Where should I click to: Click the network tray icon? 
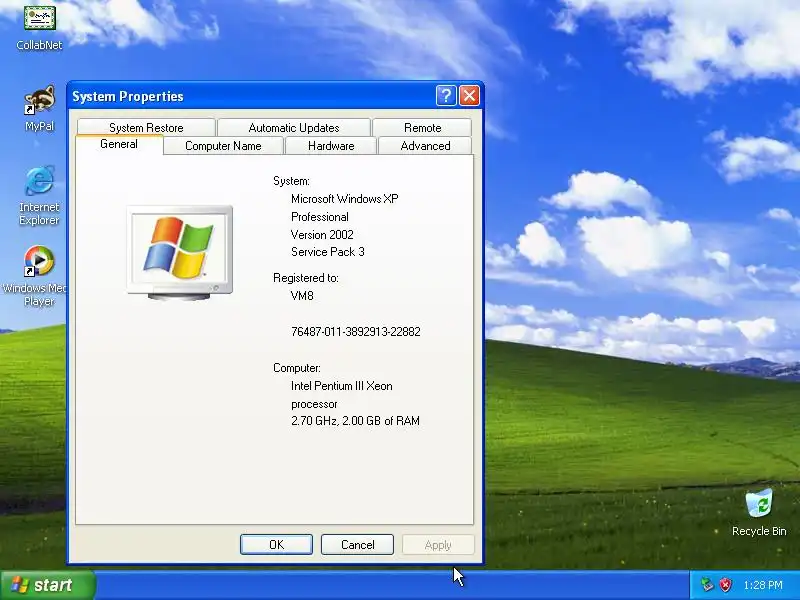click(x=707, y=585)
